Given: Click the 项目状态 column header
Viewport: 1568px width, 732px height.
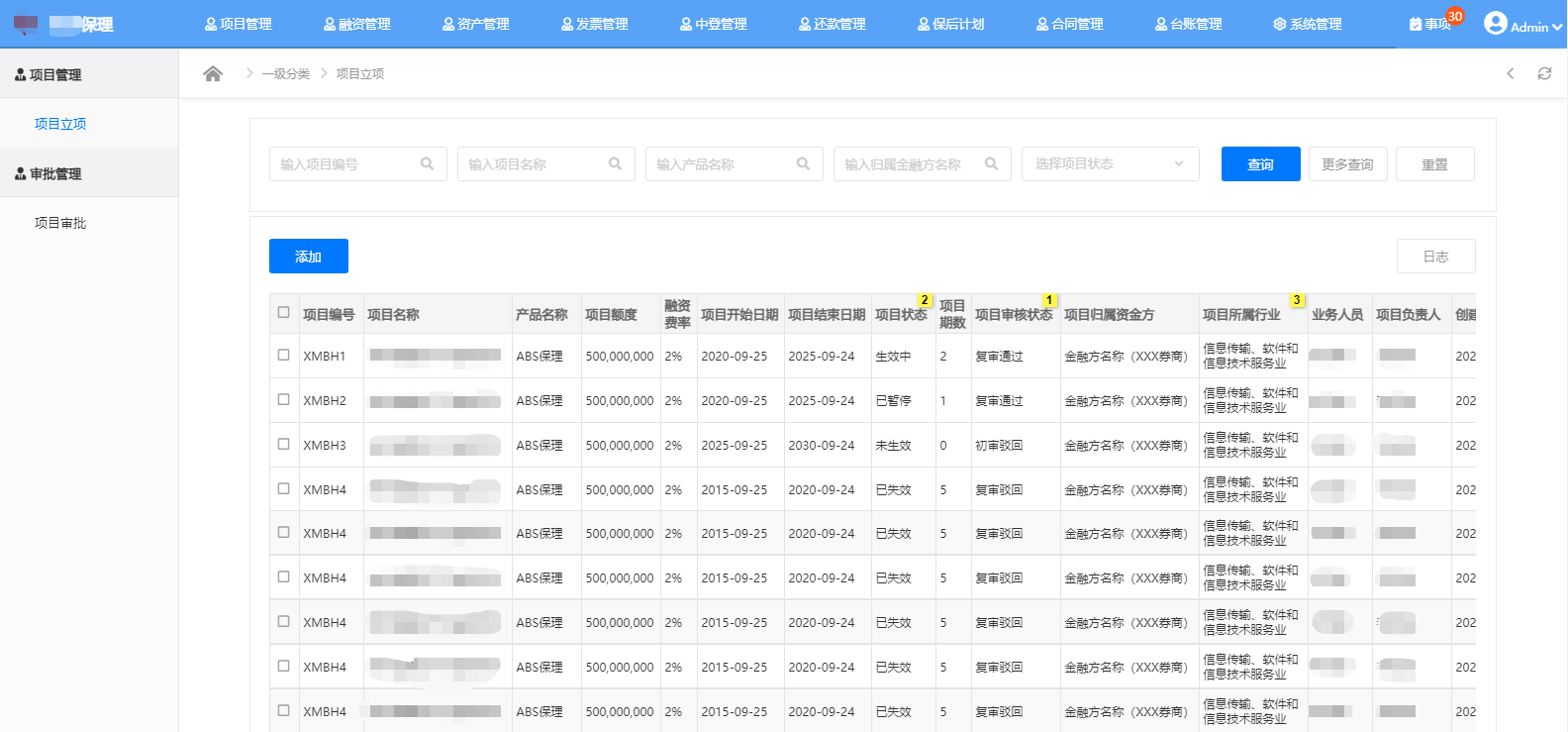Looking at the screenshot, I should coord(901,314).
